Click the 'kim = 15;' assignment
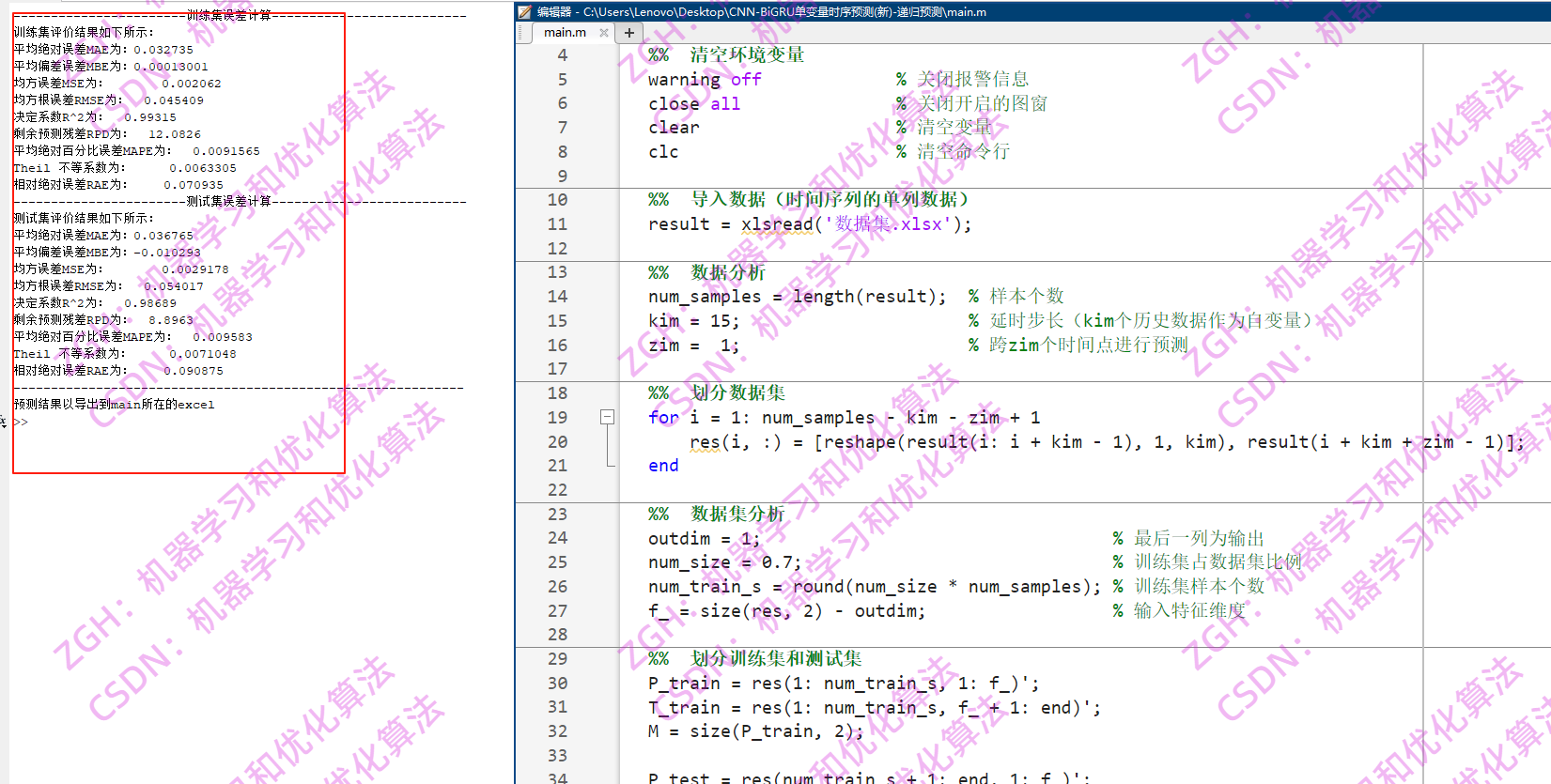Image resolution: width=1551 pixels, height=784 pixels. click(x=693, y=321)
